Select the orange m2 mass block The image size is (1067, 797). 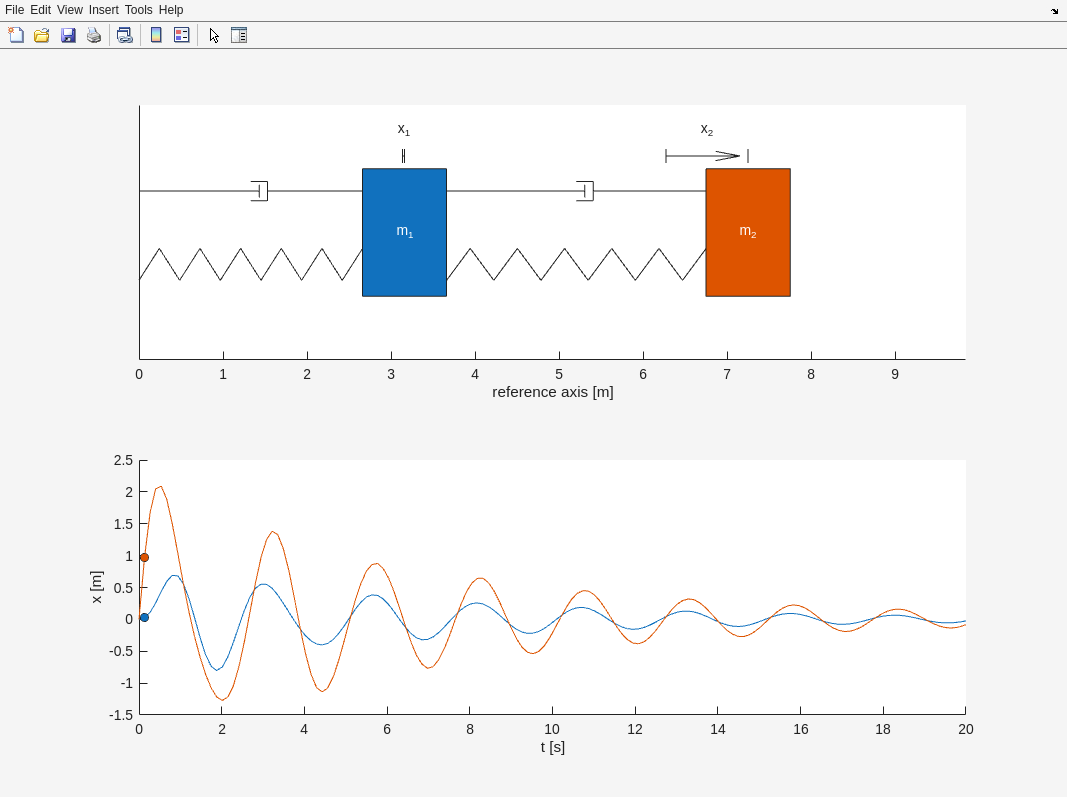click(x=748, y=232)
